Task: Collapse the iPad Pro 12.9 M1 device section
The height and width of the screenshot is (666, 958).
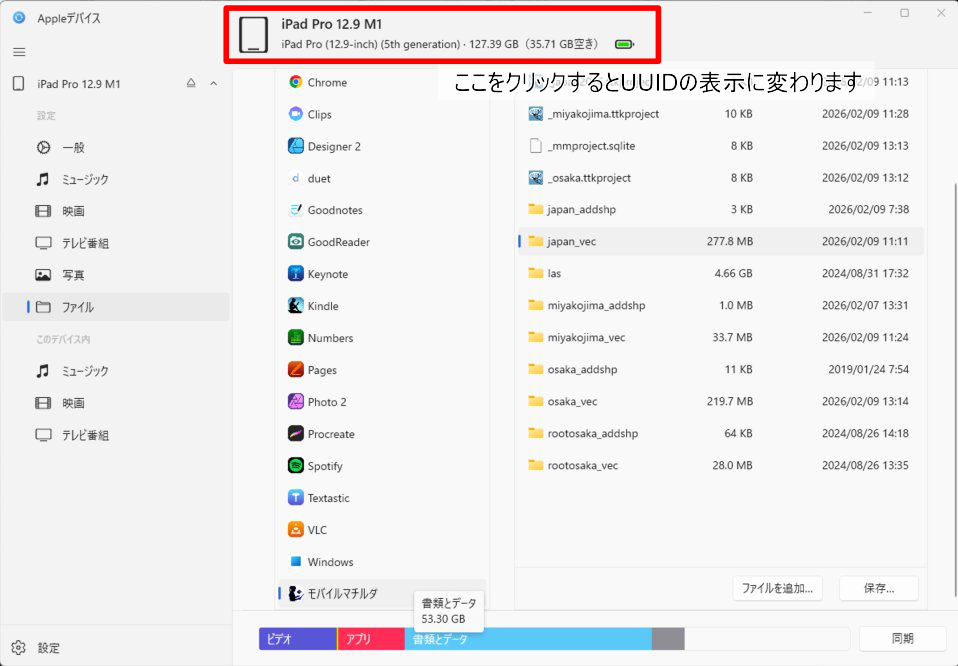Action: point(213,84)
